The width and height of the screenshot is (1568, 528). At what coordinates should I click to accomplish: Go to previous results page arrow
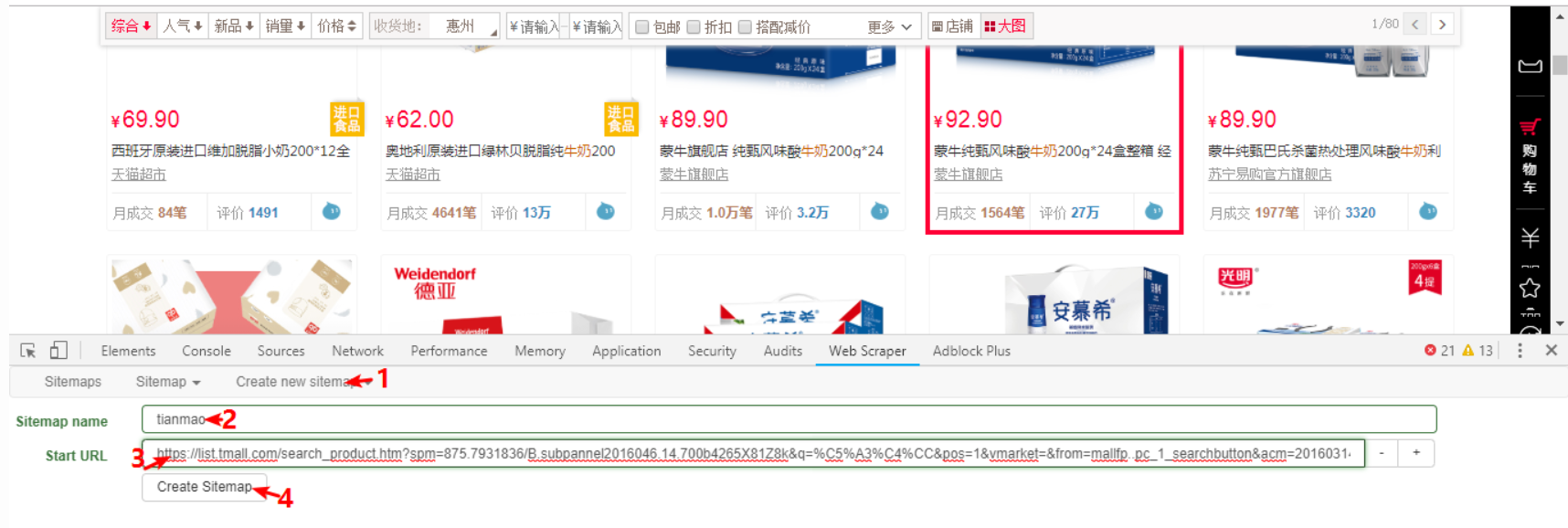(x=1414, y=25)
